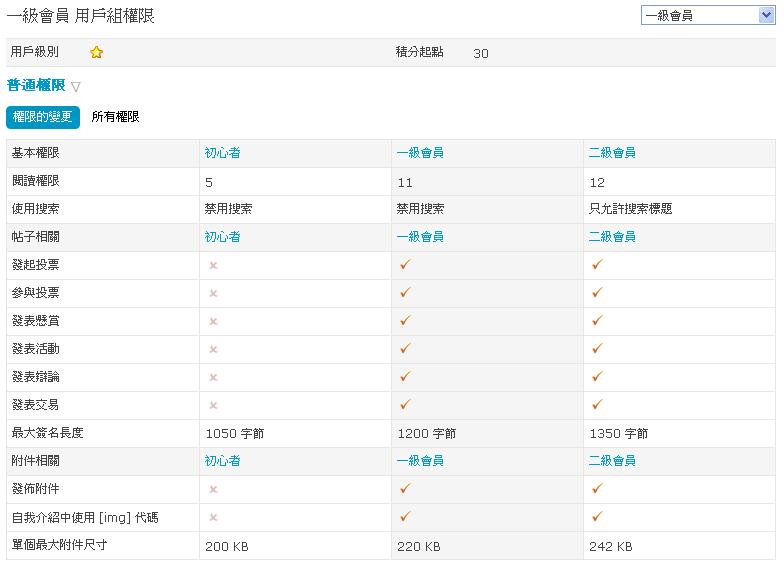Screen dimensions: 784x565
Task: Click the 自我介紹 [img] 代碼 checkmark under 一級會員
Action: coord(405,517)
